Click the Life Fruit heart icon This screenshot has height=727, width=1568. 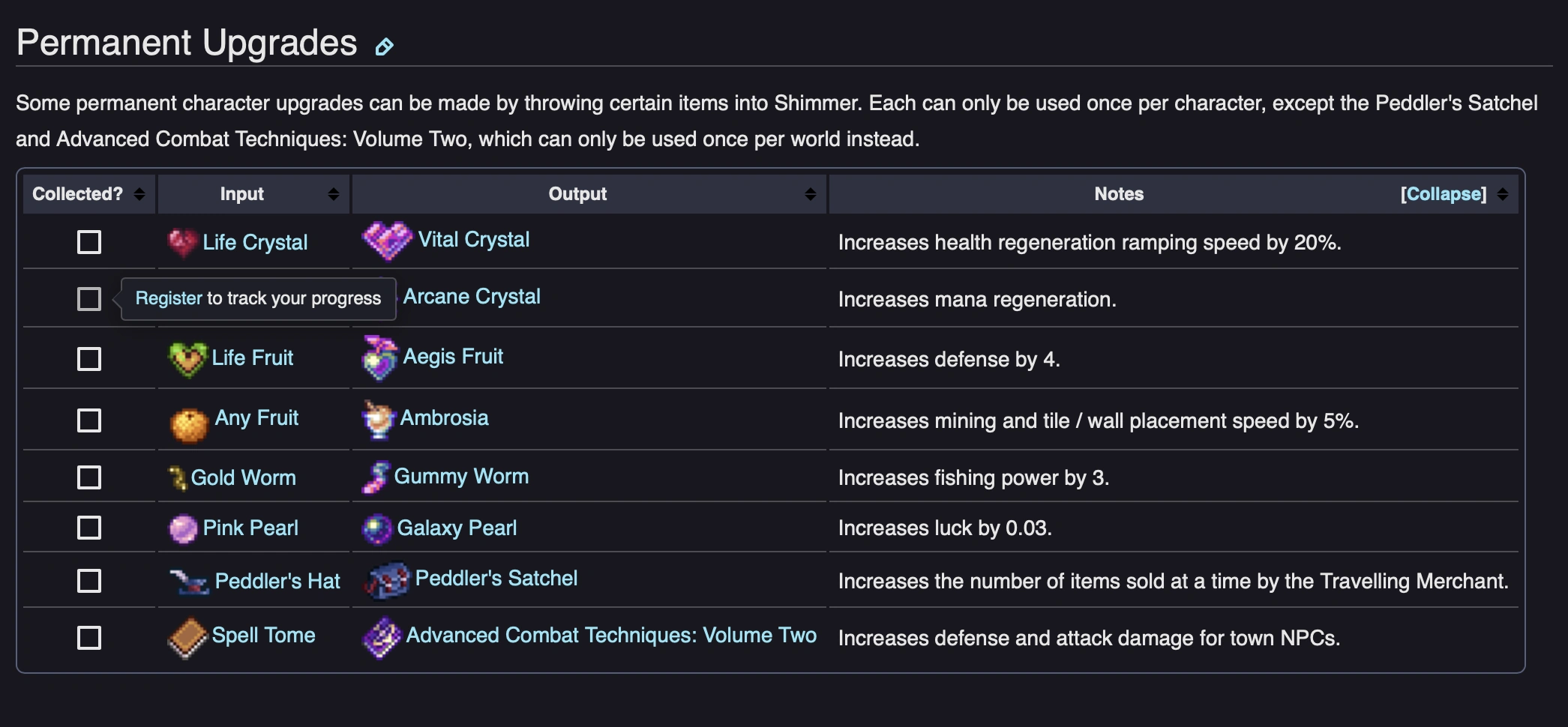[x=187, y=359]
